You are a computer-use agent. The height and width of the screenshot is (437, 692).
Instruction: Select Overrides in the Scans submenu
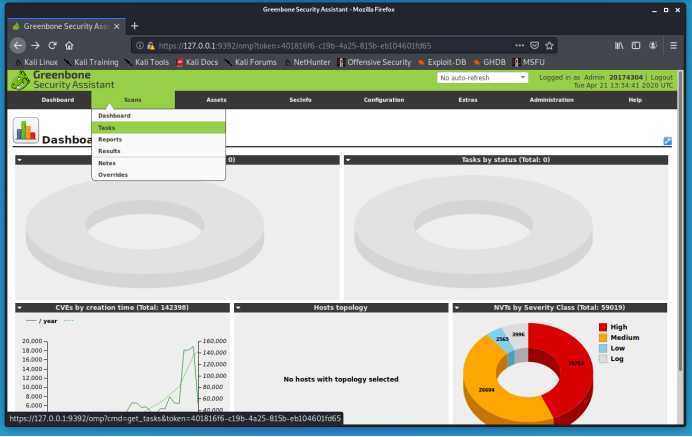tap(158, 175)
